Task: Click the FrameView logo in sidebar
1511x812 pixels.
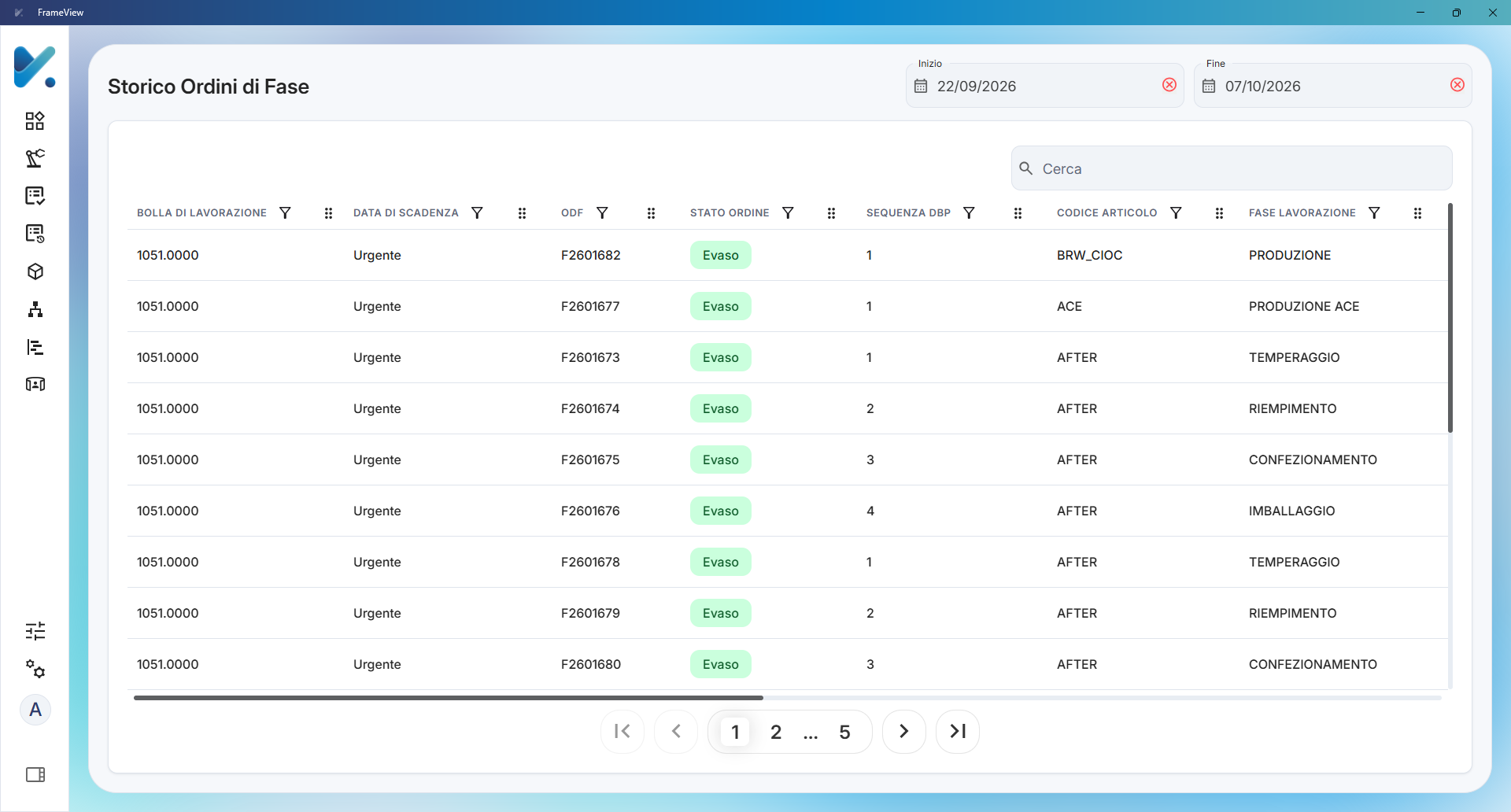Action: click(x=35, y=67)
